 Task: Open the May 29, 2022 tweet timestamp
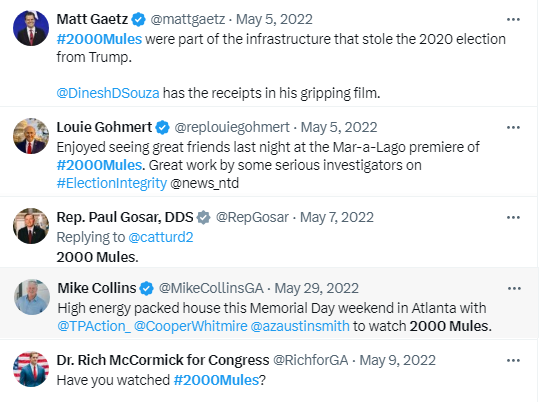tap(316, 289)
